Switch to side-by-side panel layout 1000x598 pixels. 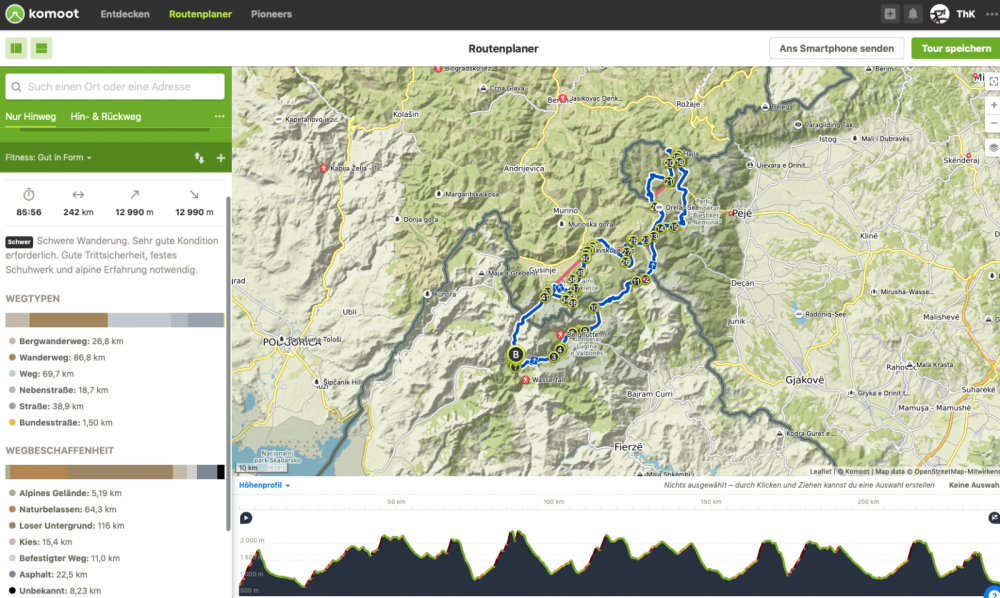pyautogui.click(x=17, y=48)
